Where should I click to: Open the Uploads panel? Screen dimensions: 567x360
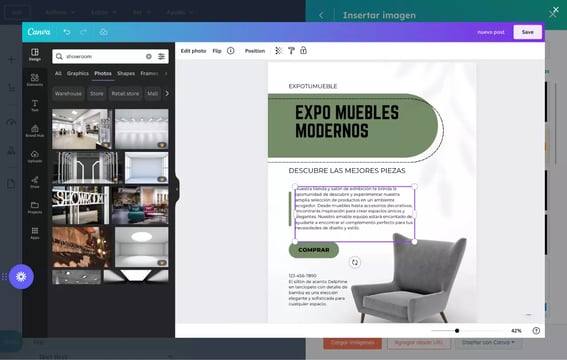pyautogui.click(x=35, y=157)
